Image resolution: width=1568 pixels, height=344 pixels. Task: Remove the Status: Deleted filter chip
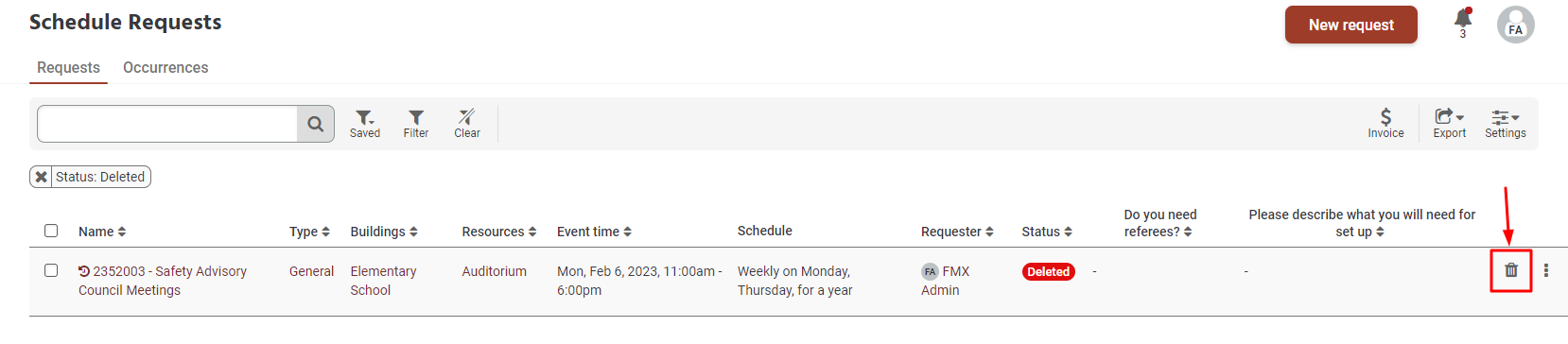(x=41, y=177)
